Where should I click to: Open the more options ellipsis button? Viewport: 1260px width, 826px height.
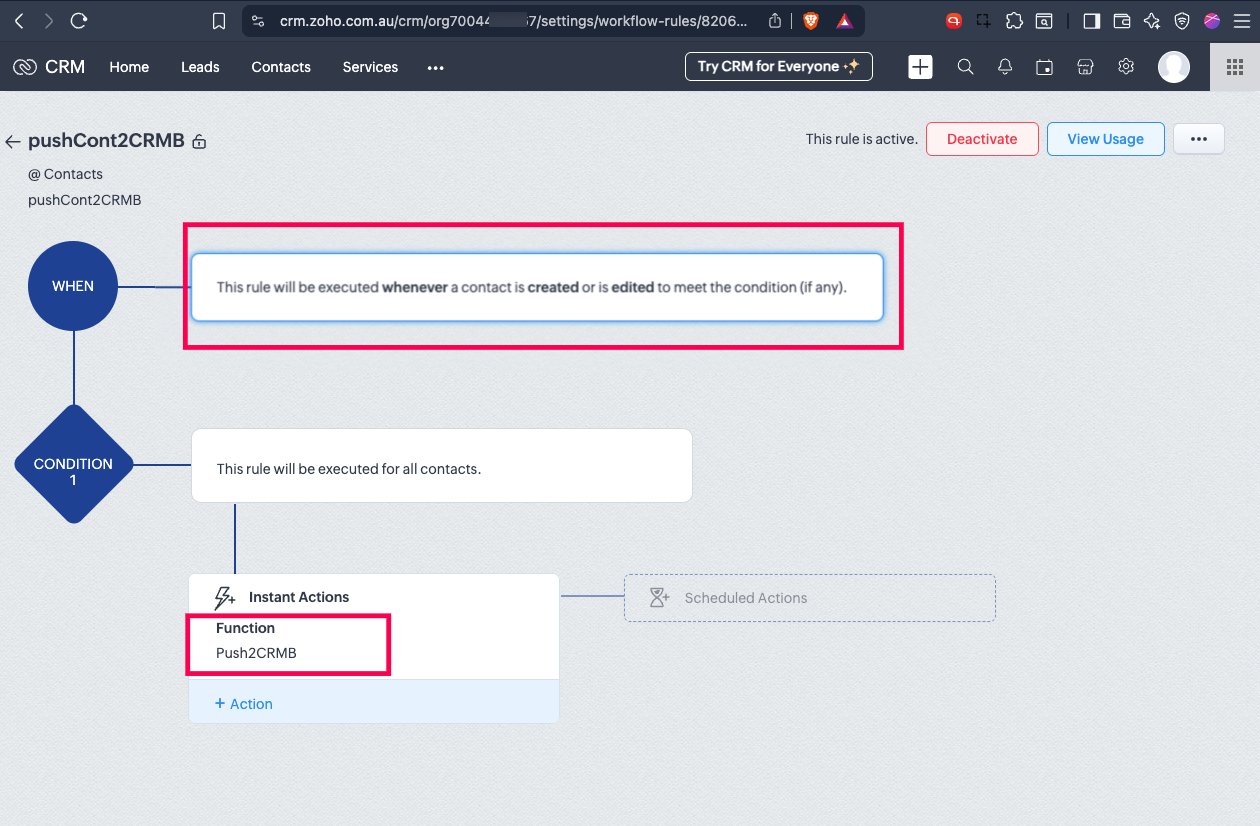click(x=1199, y=139)
